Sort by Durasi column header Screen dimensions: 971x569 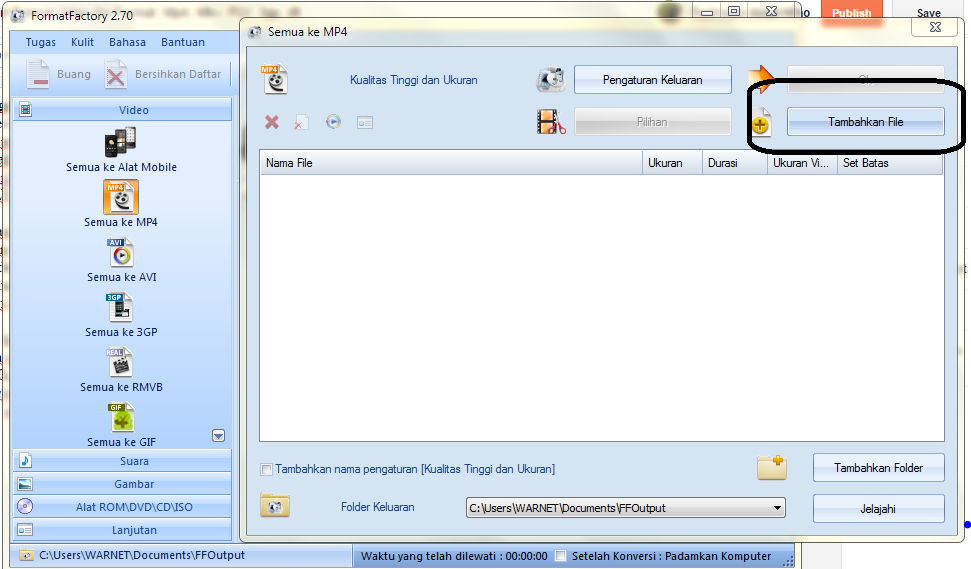734,163
